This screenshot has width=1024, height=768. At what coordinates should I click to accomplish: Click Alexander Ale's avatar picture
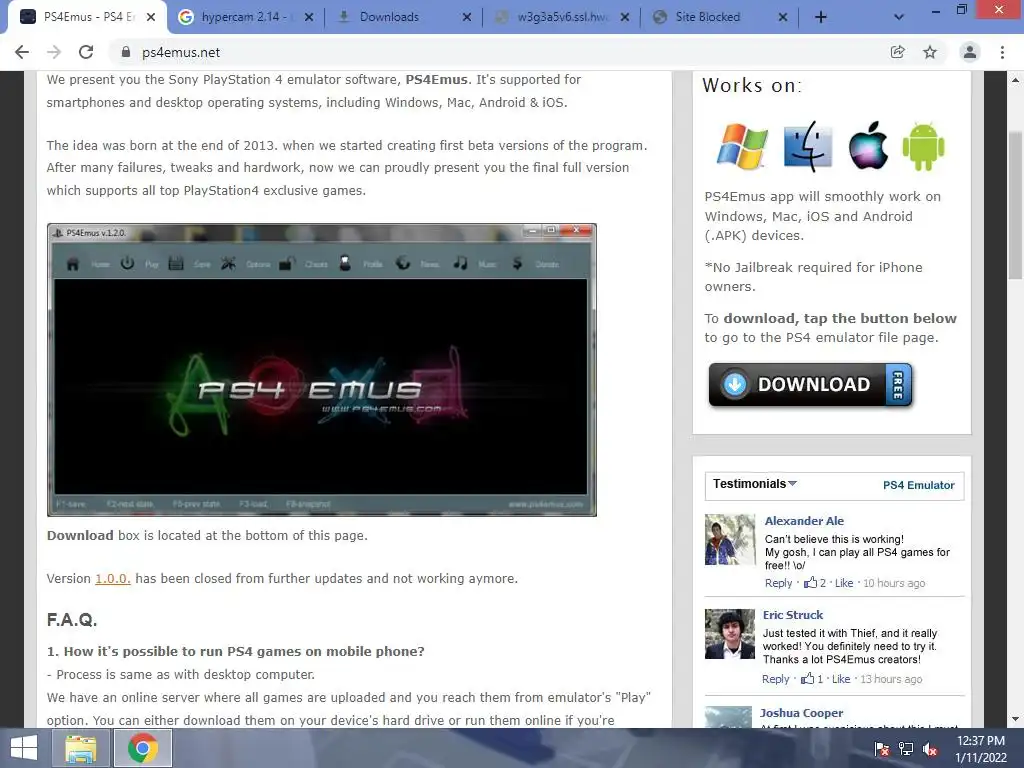tap(729, 539)
